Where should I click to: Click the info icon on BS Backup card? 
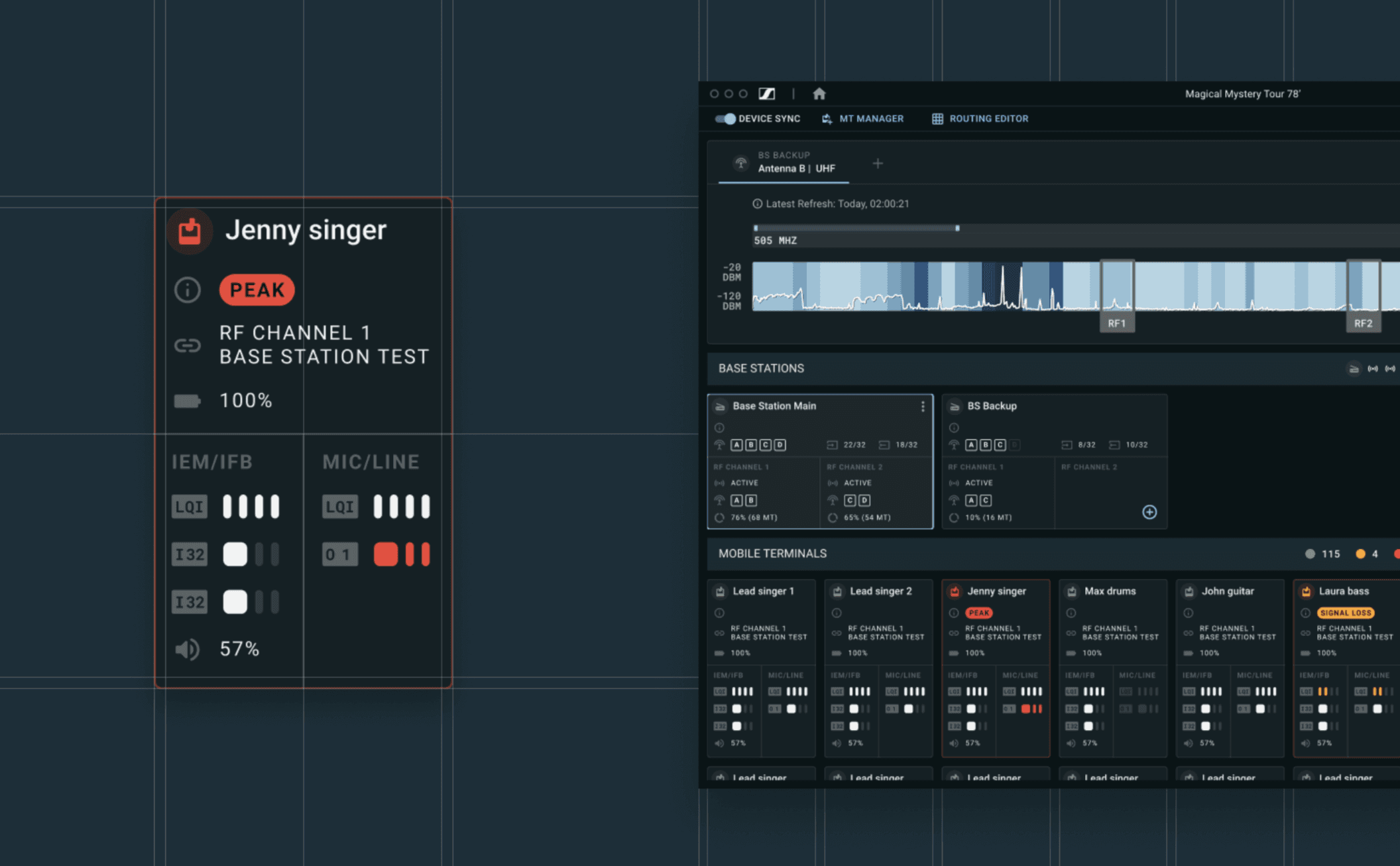coord(954,428)
